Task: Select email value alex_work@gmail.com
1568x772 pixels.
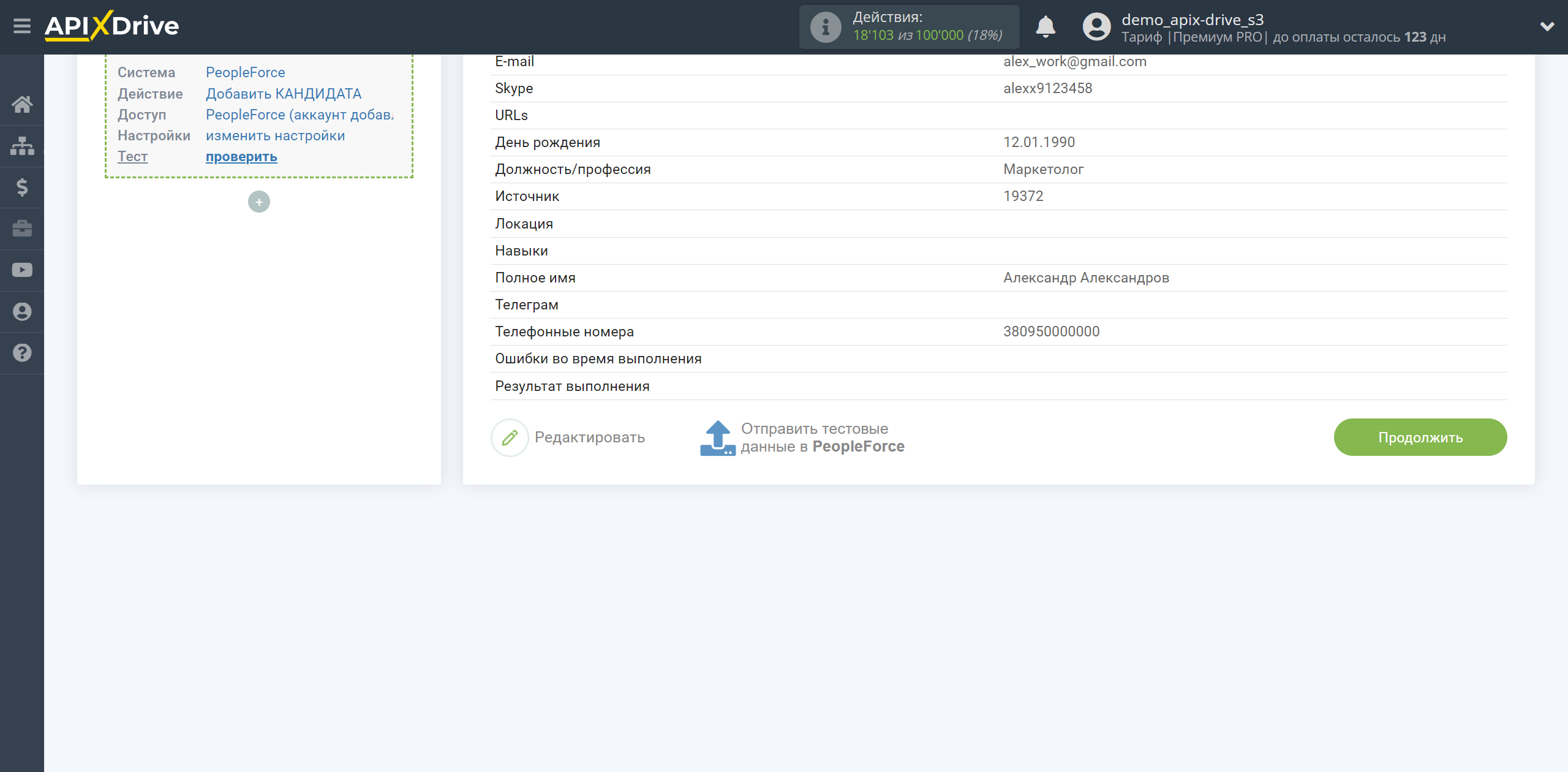Action: tap(1075, 61)
